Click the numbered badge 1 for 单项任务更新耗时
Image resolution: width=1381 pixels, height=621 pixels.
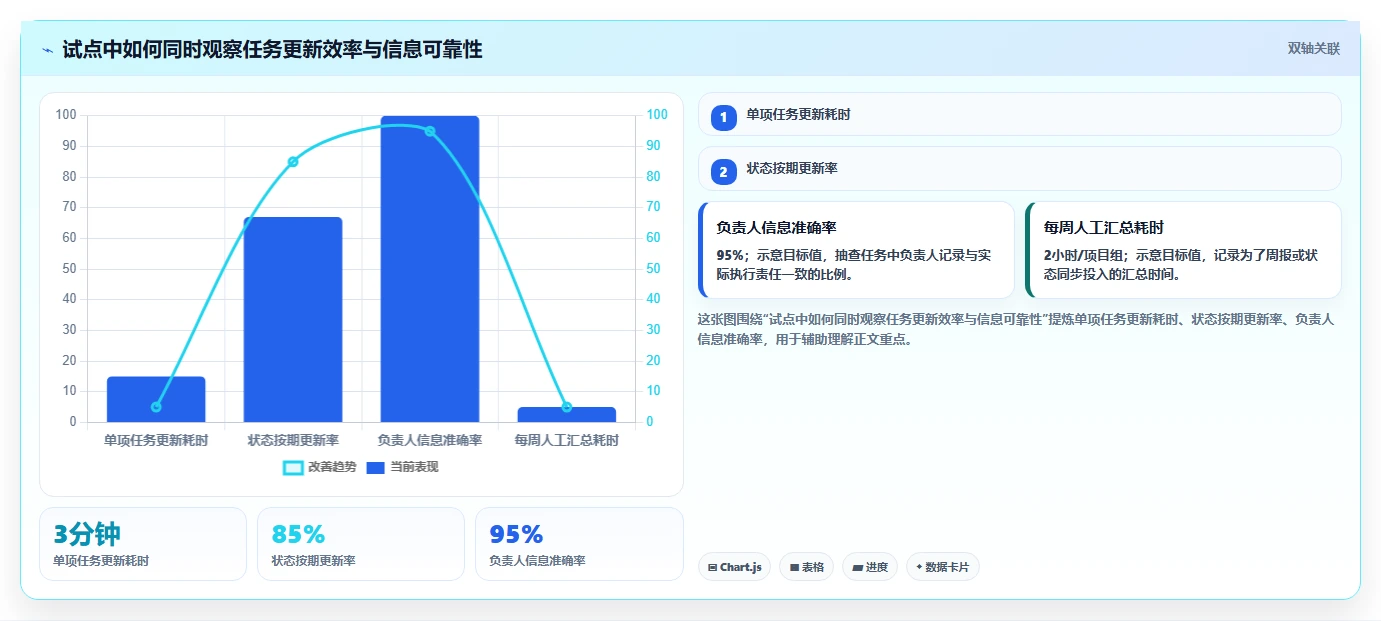coord(724,117)
